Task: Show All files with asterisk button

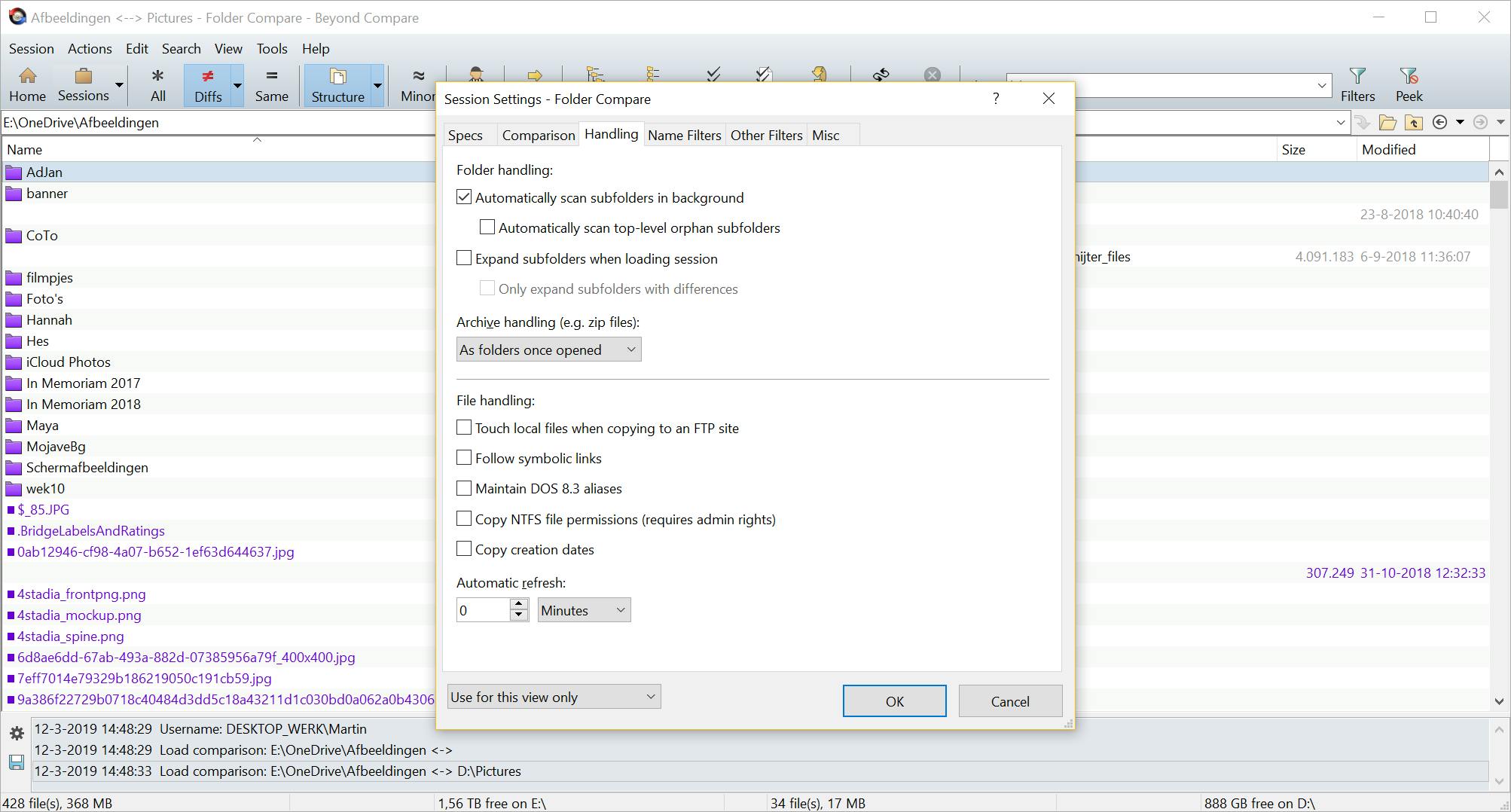Action: pyautogui.click(x=157, y=84)
